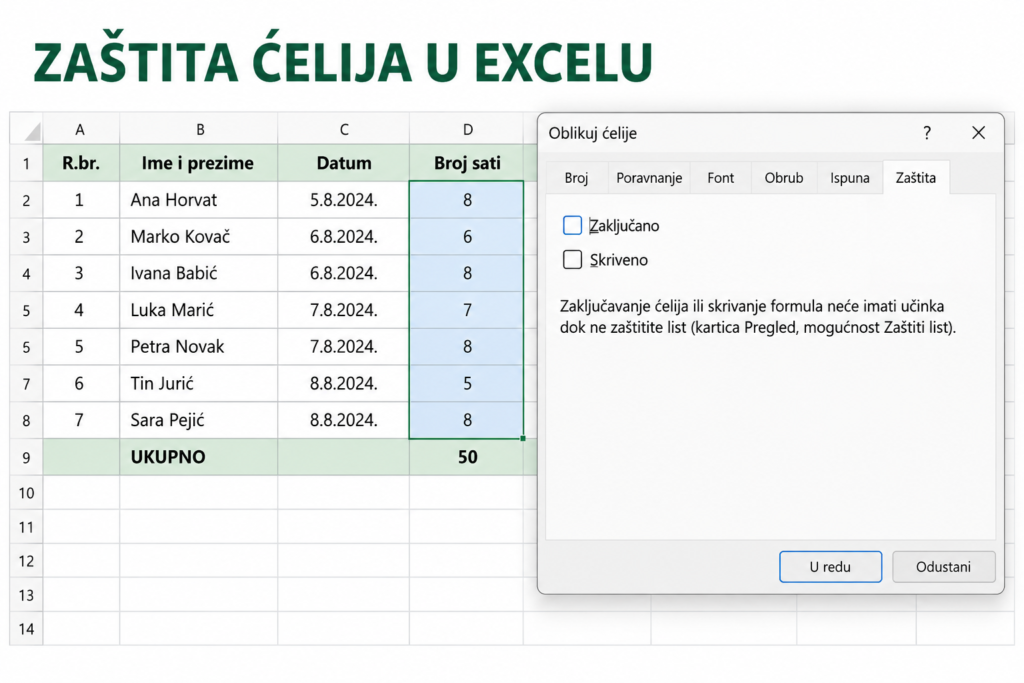Enable the Zaključano checkbox
This screenshot has height=683, width=1024.
tap(572, 225)
